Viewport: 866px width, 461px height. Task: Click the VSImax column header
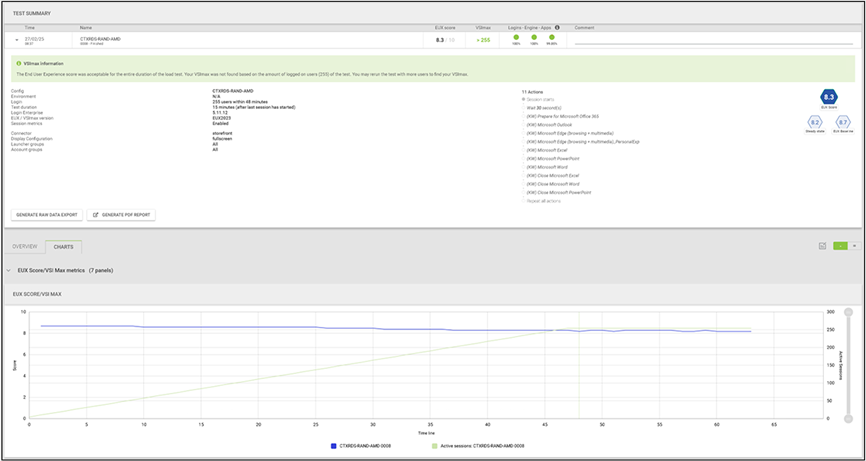[x=482, y=28]
